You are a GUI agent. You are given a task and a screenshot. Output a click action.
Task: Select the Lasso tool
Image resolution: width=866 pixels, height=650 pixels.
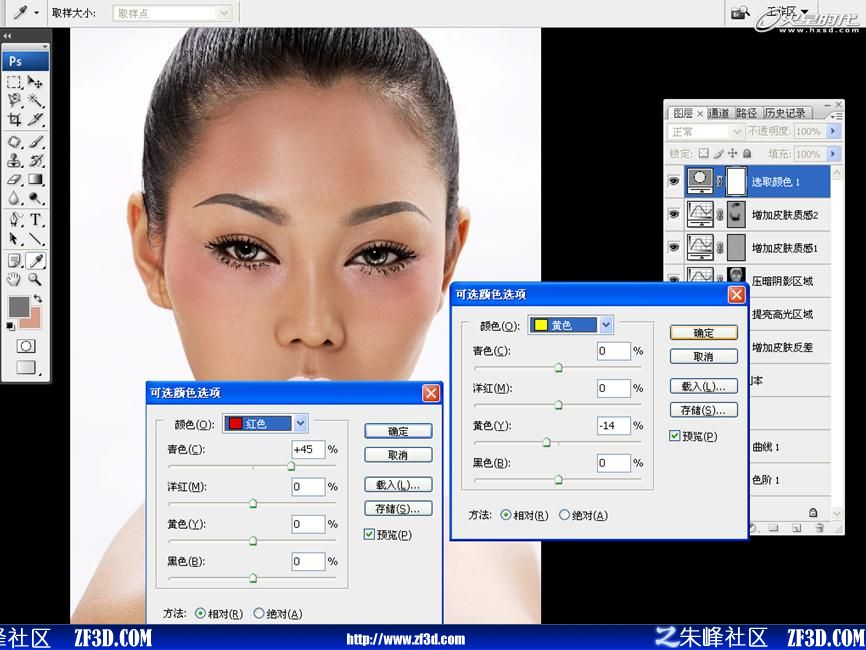(14, 101)
